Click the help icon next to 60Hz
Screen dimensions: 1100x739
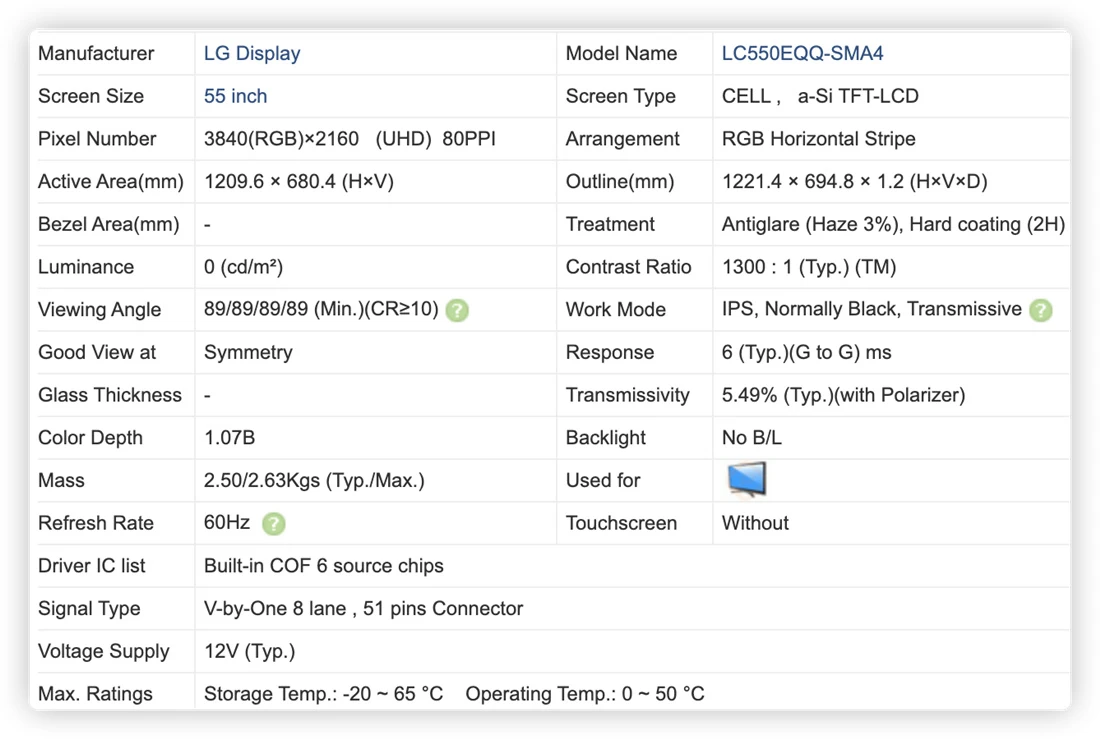[x=274, y=524]
